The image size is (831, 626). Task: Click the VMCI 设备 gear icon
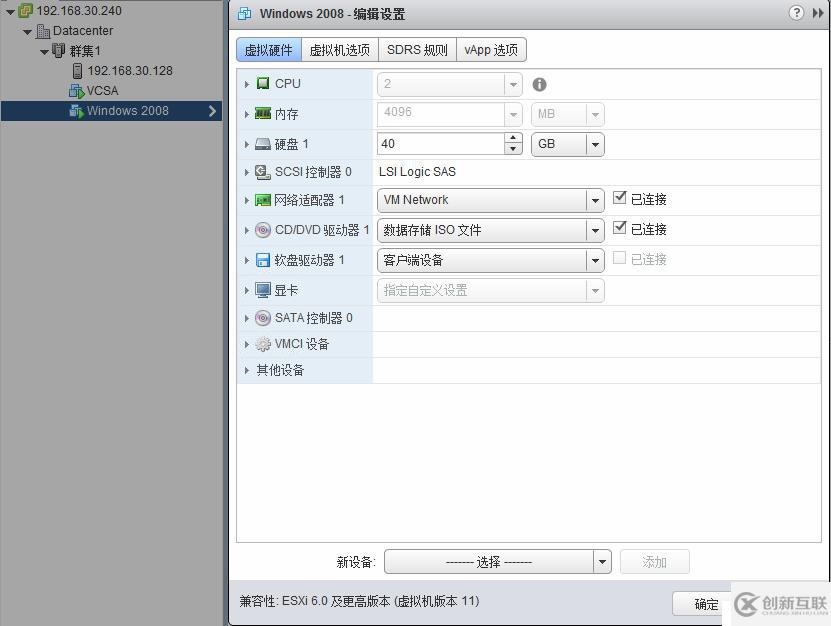[261, 346]
